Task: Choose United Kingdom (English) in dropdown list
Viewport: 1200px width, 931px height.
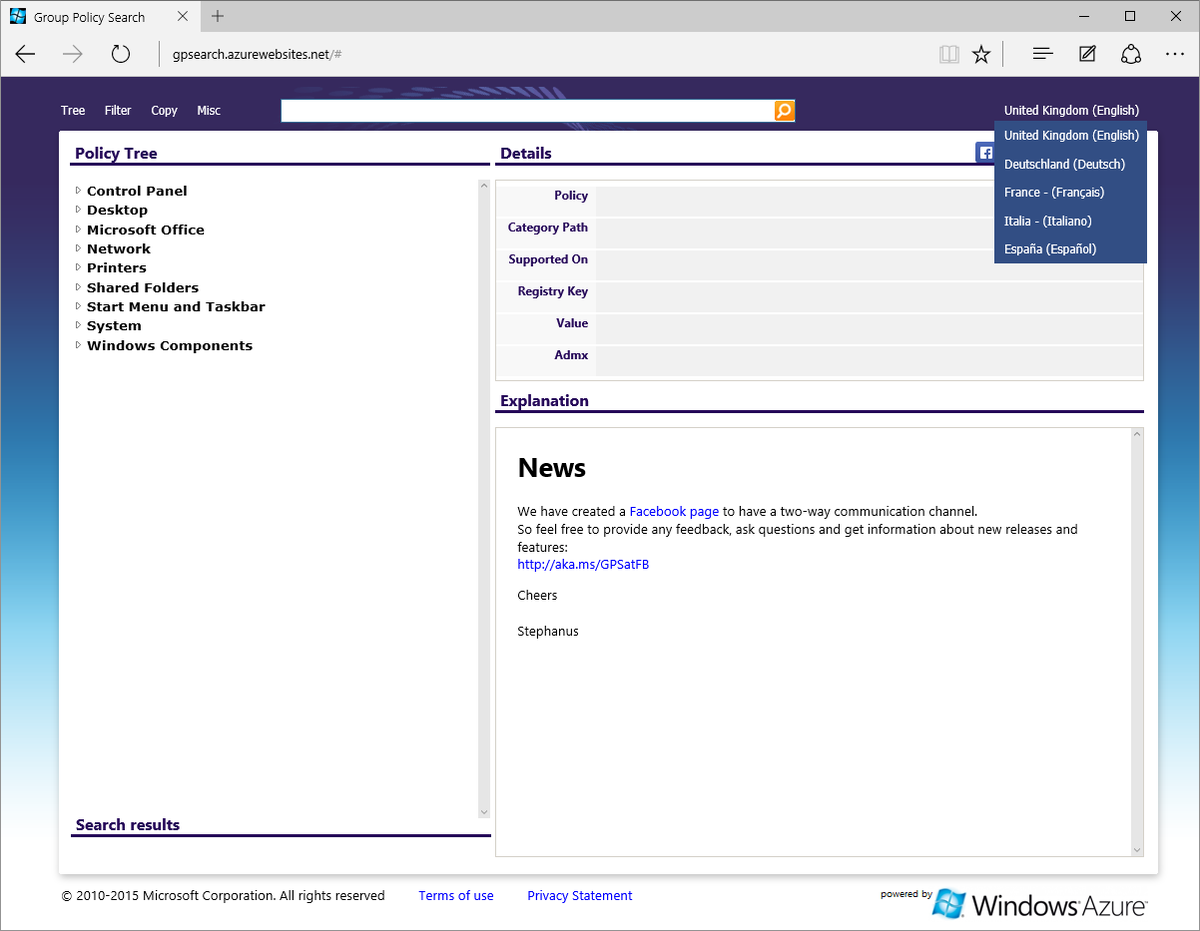Action: pos(1070,135)
